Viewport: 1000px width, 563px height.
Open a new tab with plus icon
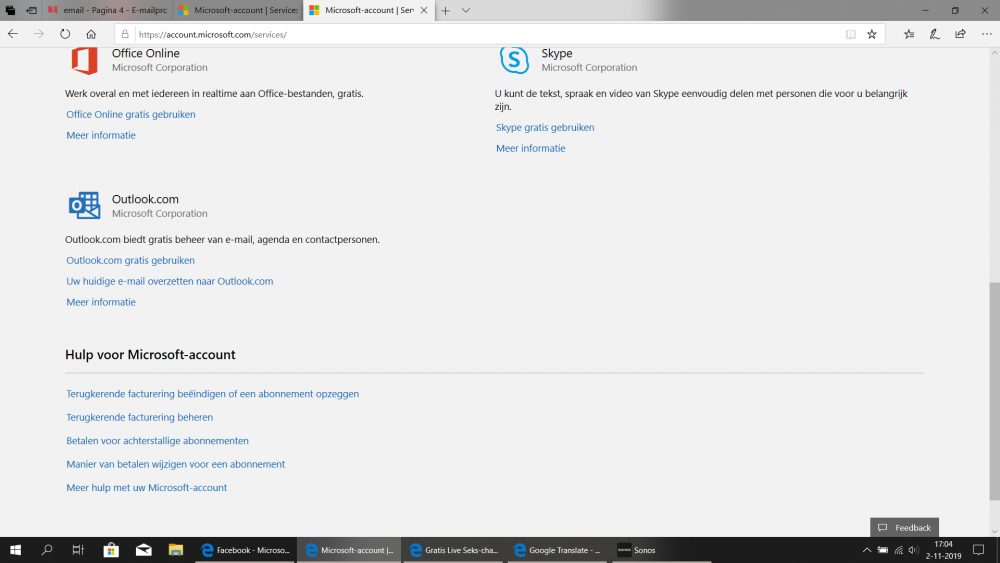pyautogui.click(x=445, y=10)
